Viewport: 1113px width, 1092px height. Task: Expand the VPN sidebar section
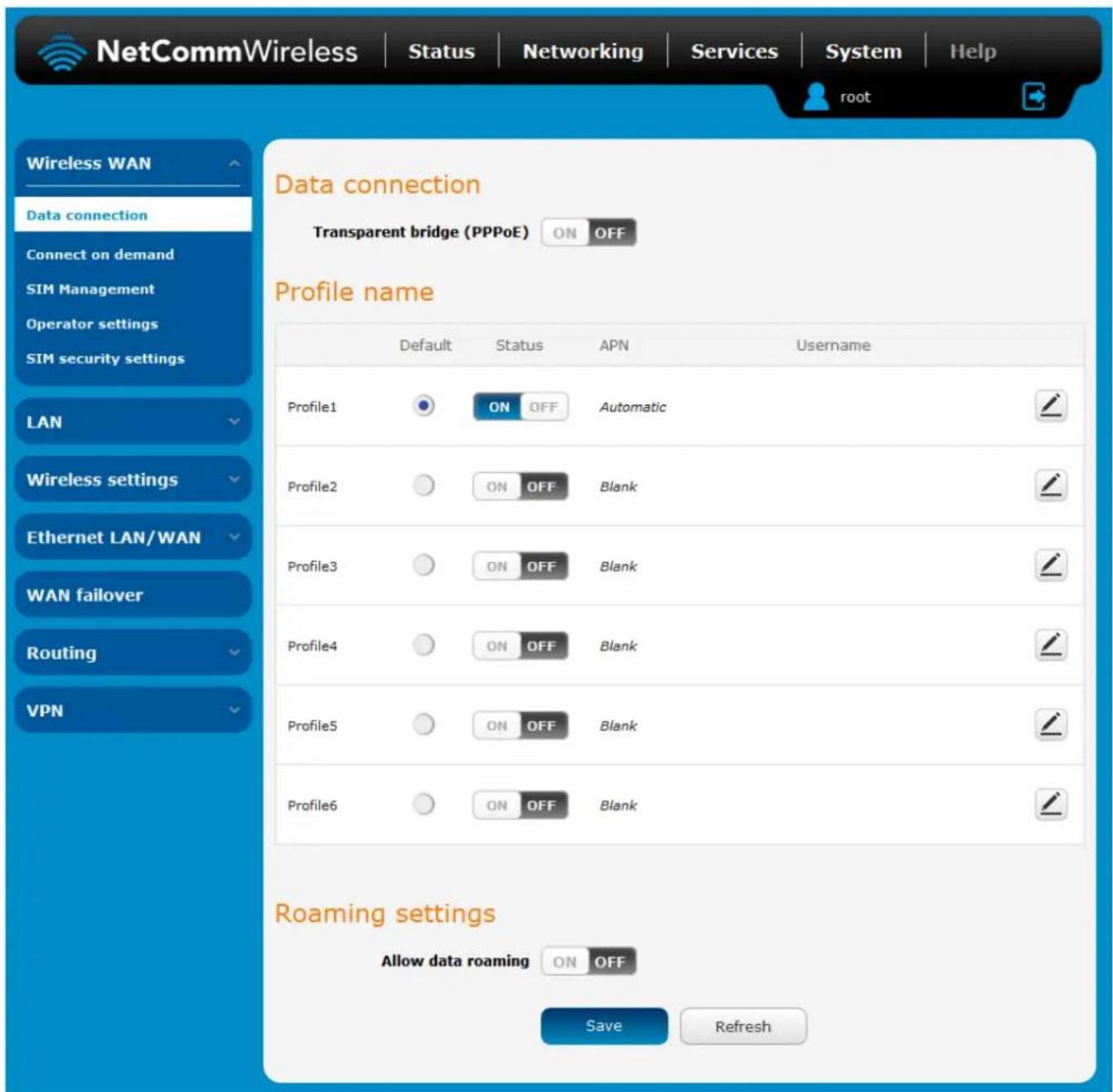point(133,711)
